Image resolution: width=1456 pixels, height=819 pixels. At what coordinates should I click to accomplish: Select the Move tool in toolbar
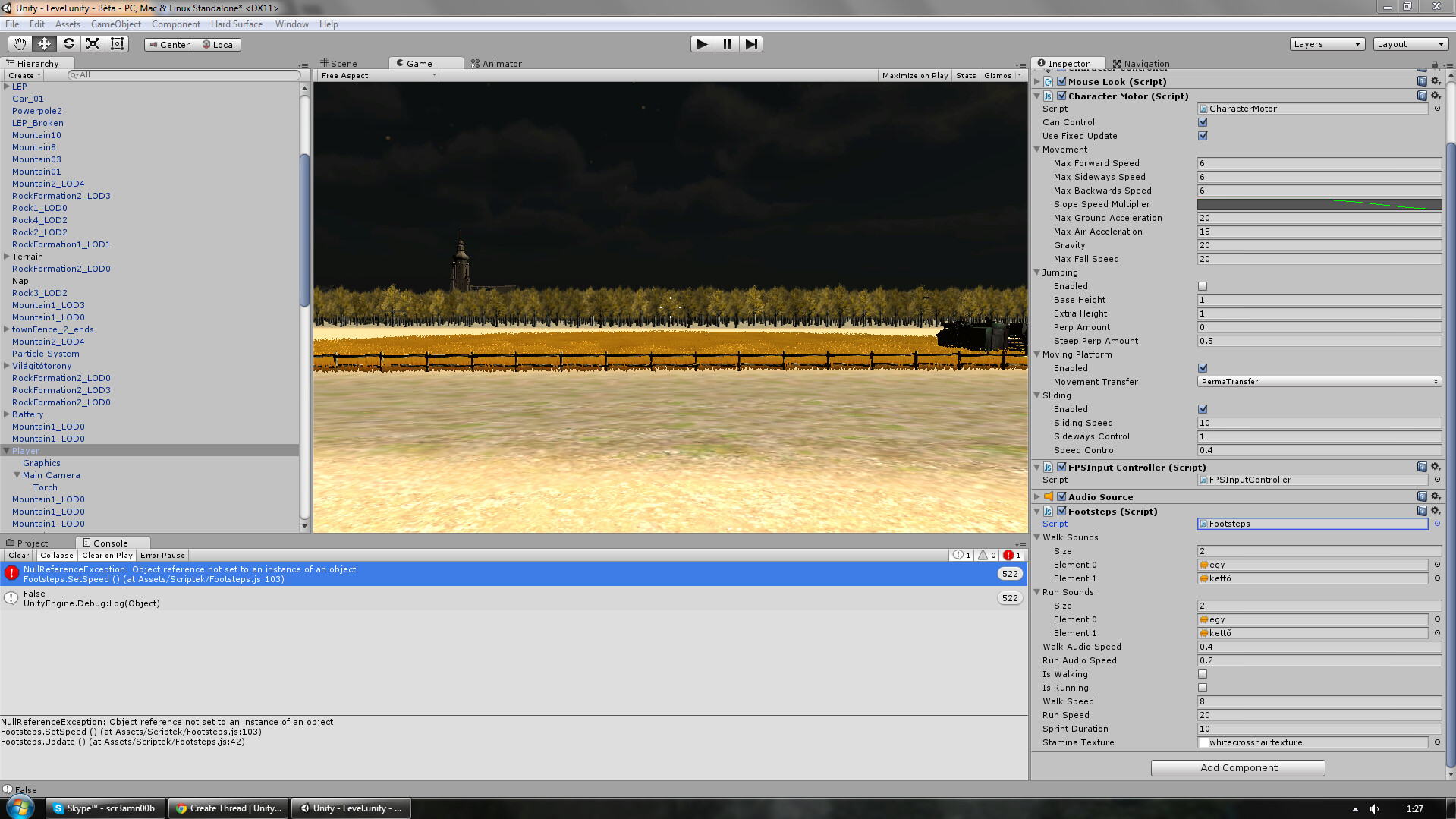pyautogui.click(x=44, y=44)
